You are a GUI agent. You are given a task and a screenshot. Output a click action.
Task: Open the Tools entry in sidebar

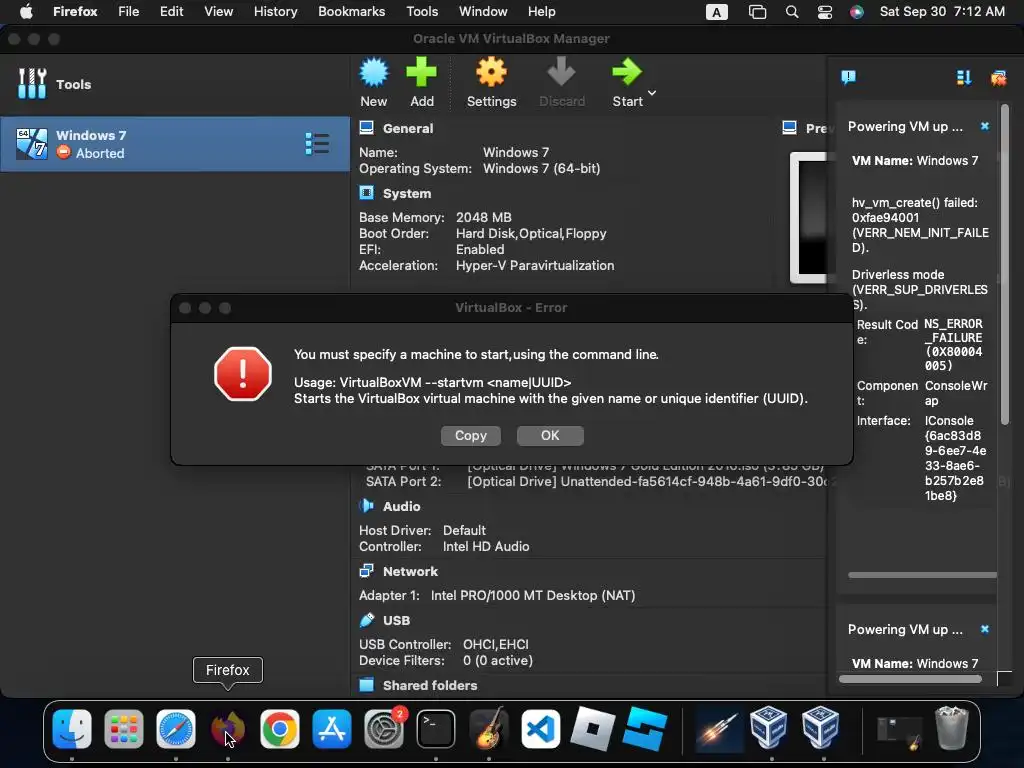pyautogui.click(x=175, y=84)
